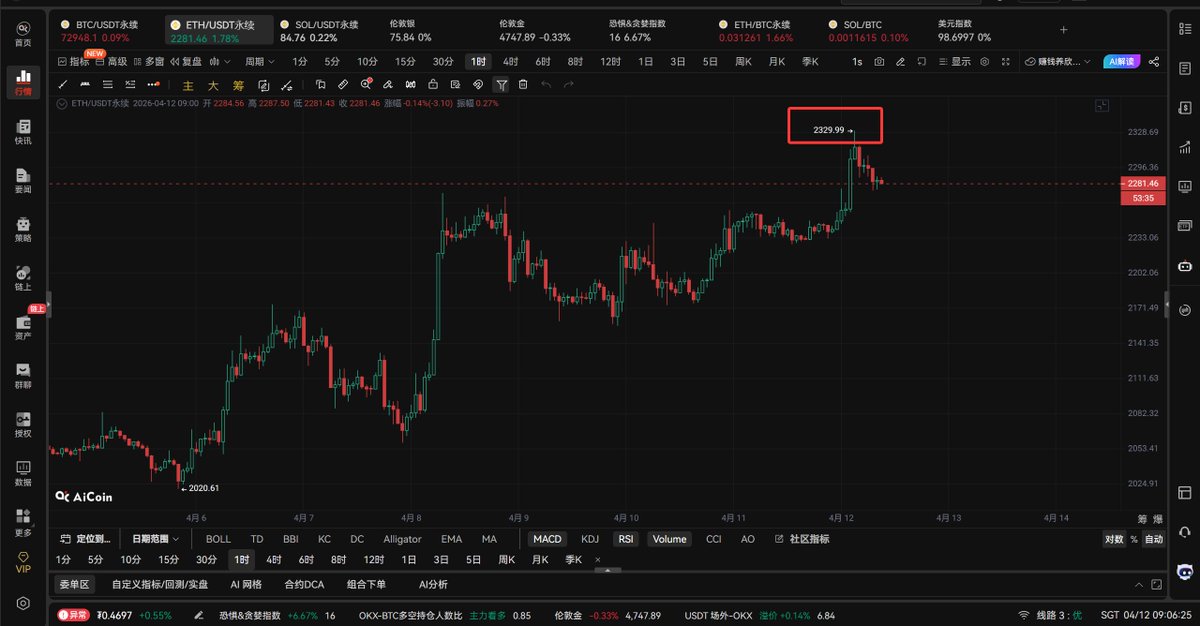
Task: Click the 筹 chip distribution icon
Action: [x=237, y=85]
